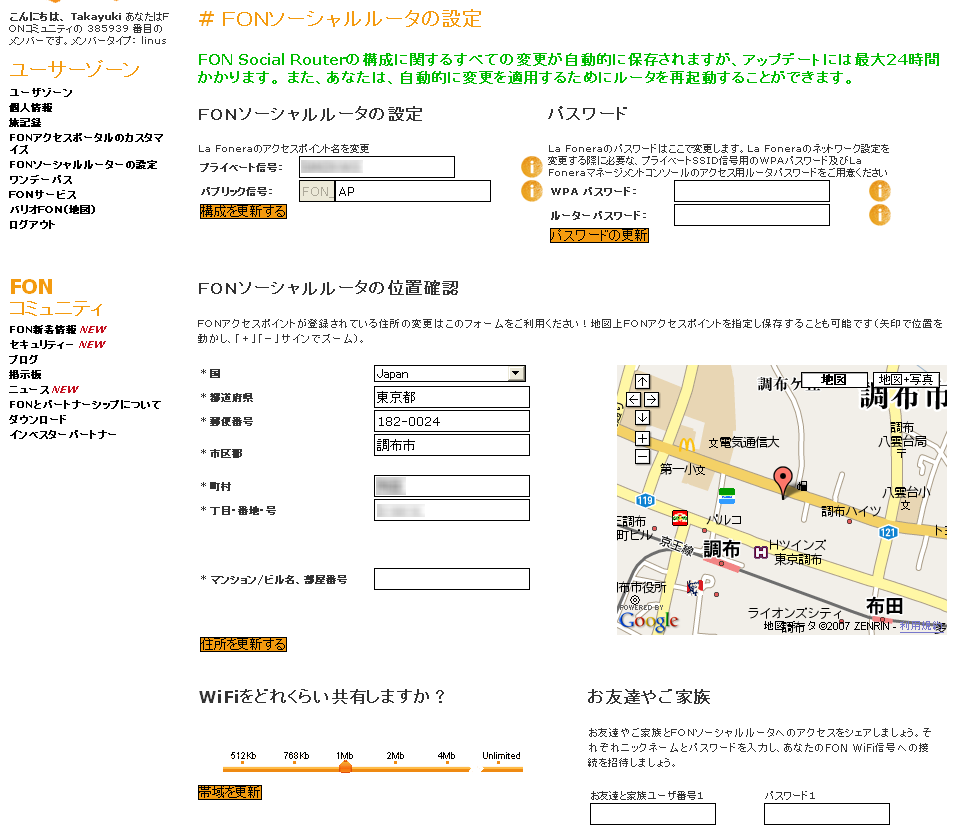Screen dimensions: 964x830
Task: Open map 利用規約 link
Action: pyautogui.click(x=922, y=626)
